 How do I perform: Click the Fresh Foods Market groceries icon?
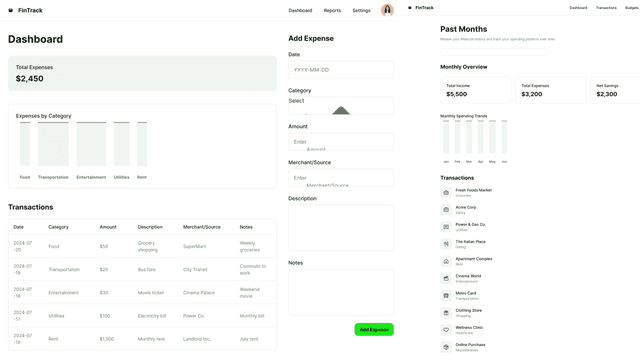(x=446, y=192)
